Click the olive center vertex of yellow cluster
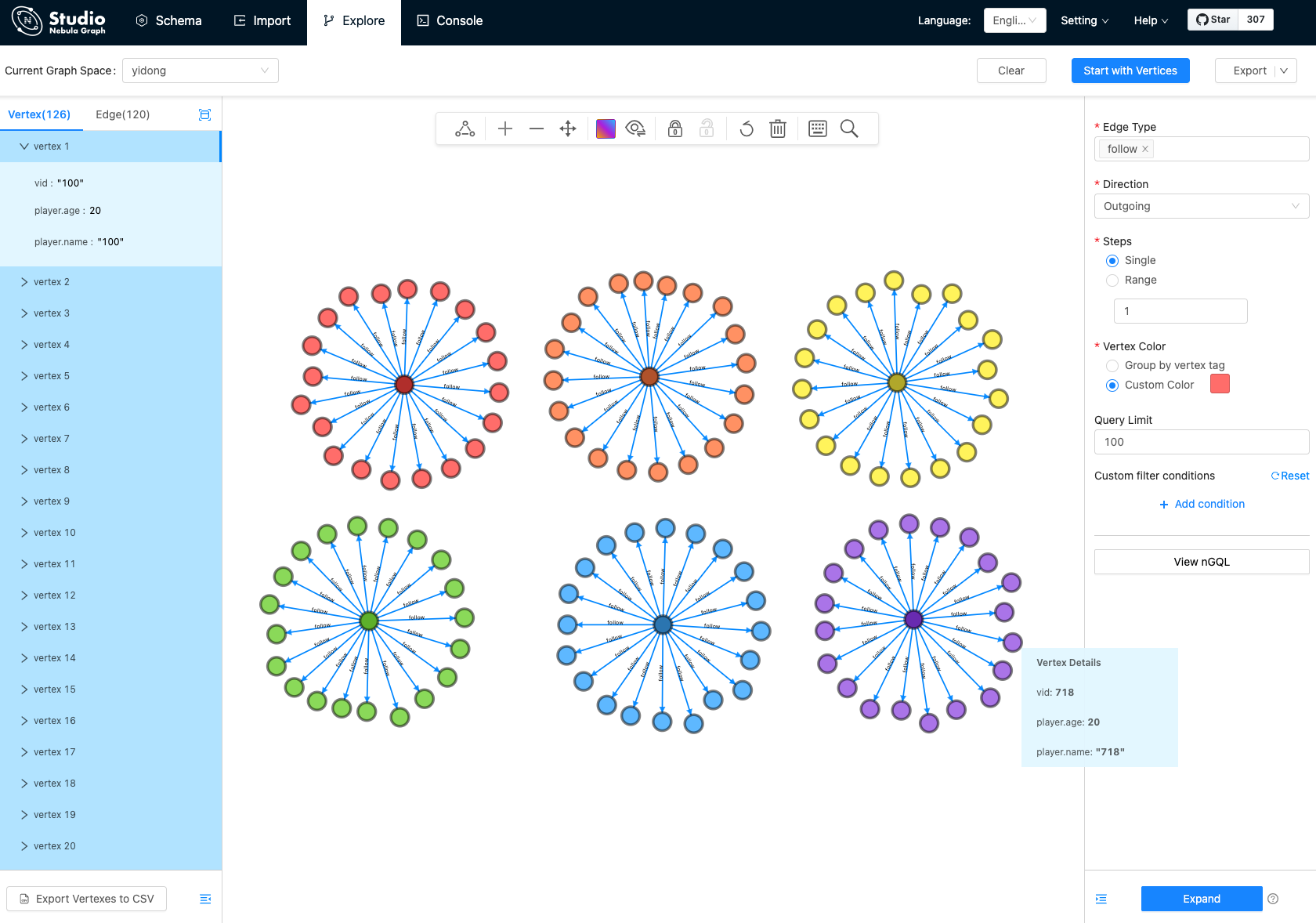Viewport: 1316px width, 923px height. point(897,382)
